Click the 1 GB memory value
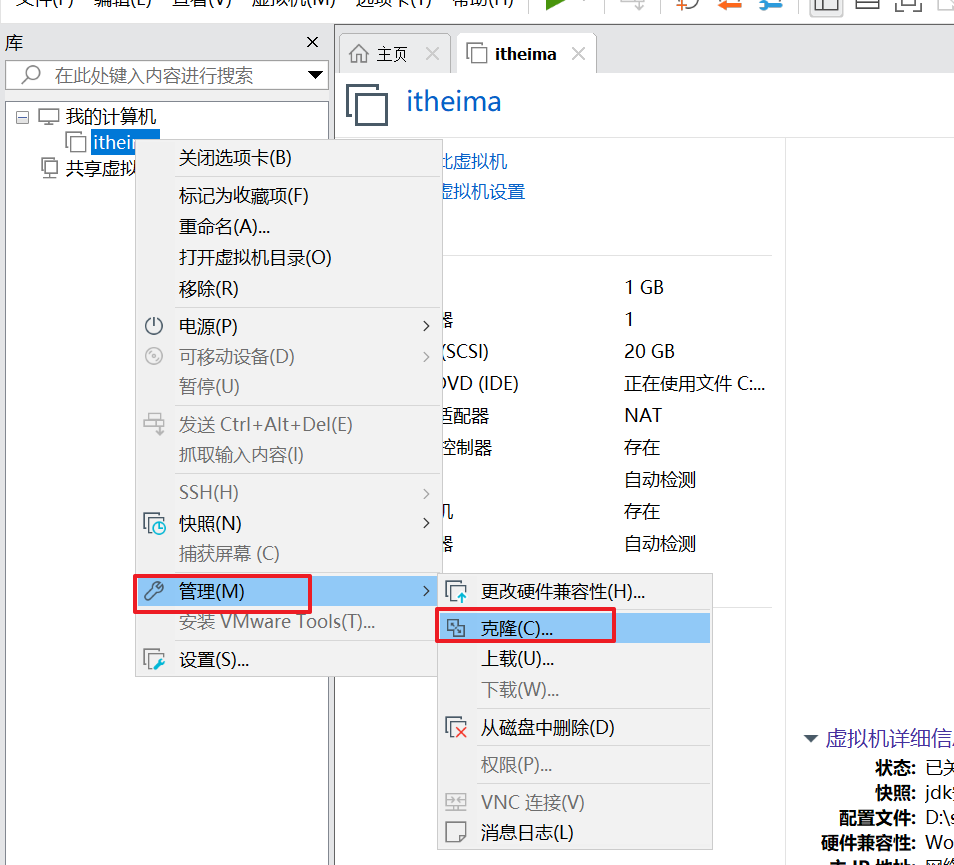This screenshot has height=865, width=954. (x=644, y=288)
